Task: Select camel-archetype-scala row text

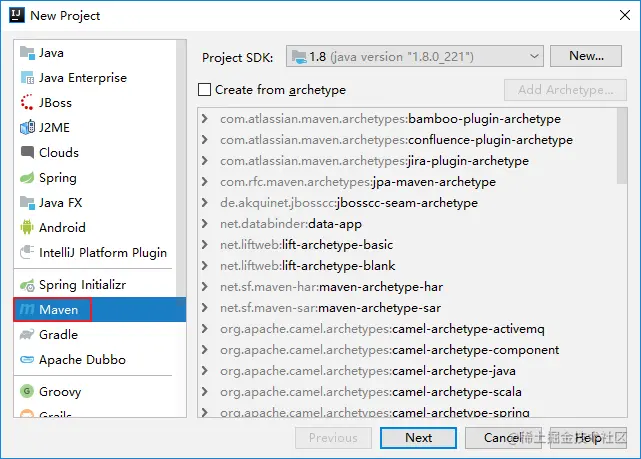Action: [371, 392]
